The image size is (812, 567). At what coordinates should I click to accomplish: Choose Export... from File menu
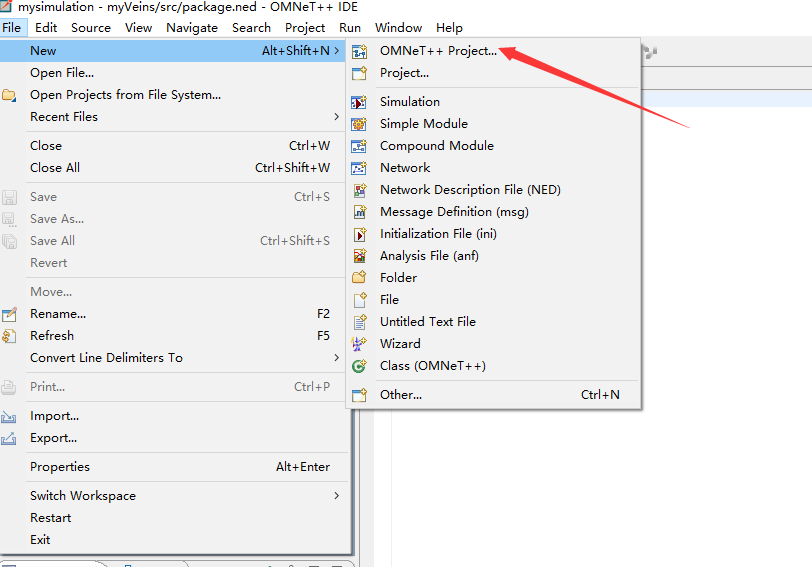[173, 438]
